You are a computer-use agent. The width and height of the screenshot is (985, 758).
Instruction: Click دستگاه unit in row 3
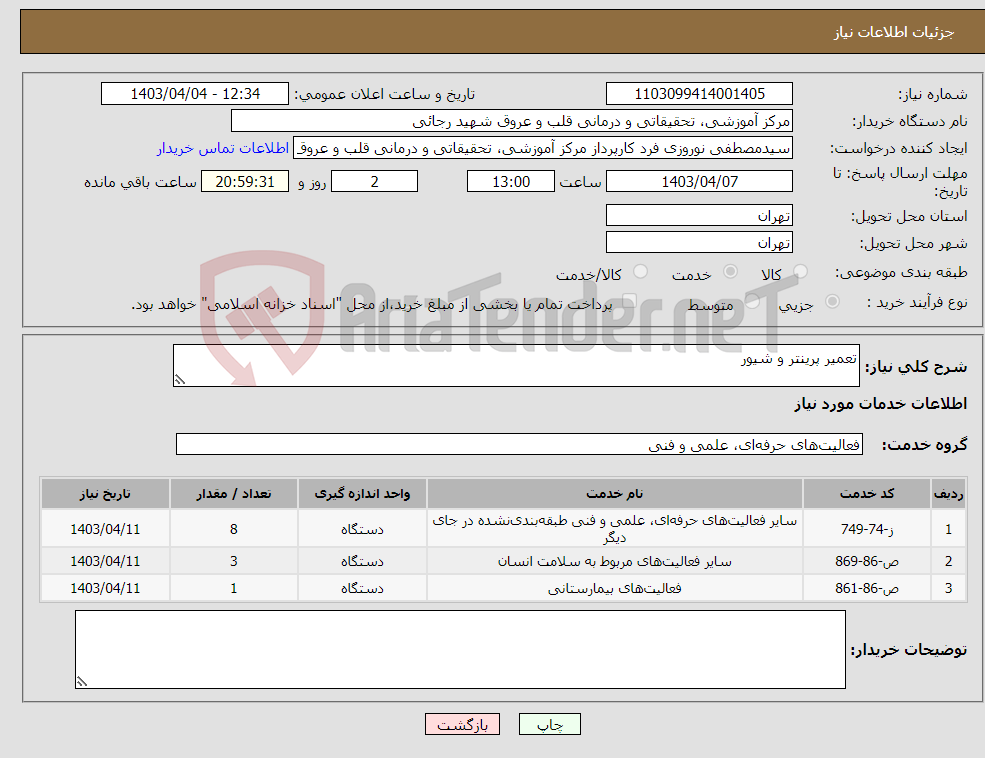pos(362,588)
